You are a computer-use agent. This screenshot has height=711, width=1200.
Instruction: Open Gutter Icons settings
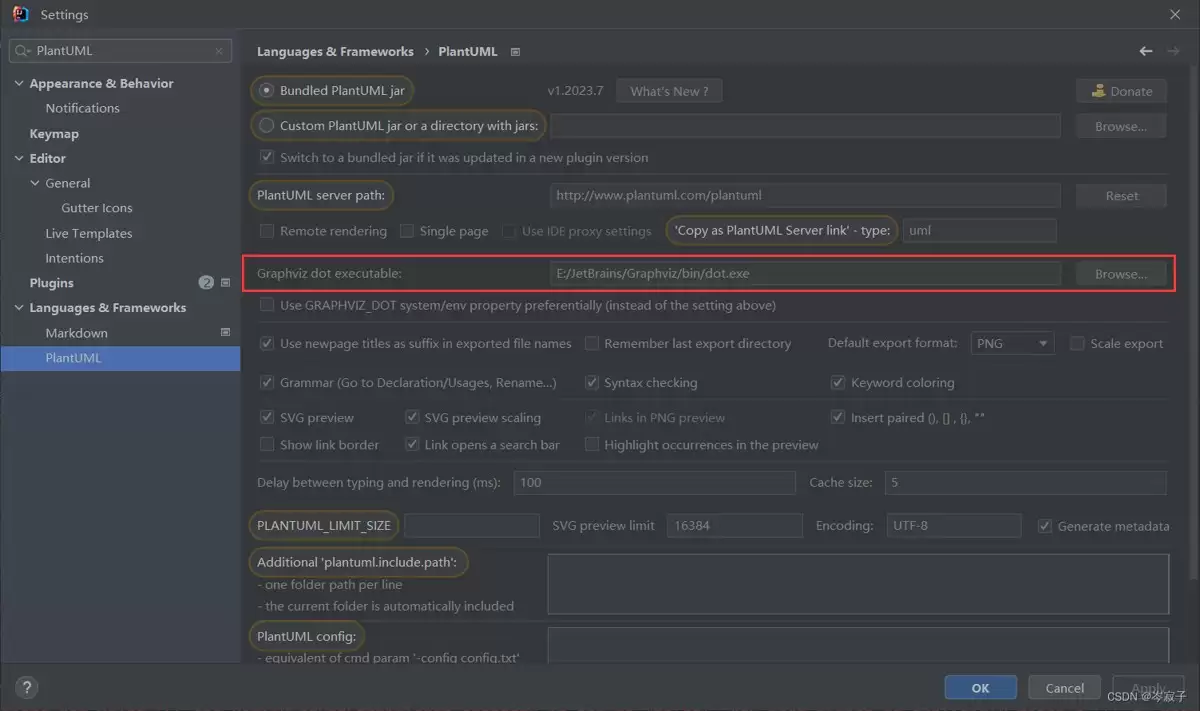96,208
